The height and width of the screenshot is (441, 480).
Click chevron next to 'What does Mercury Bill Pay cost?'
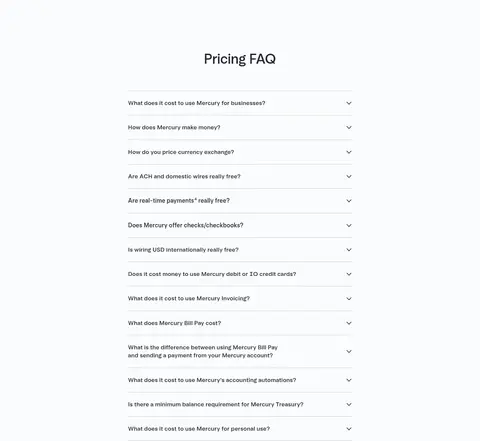[x=349, y=323]
